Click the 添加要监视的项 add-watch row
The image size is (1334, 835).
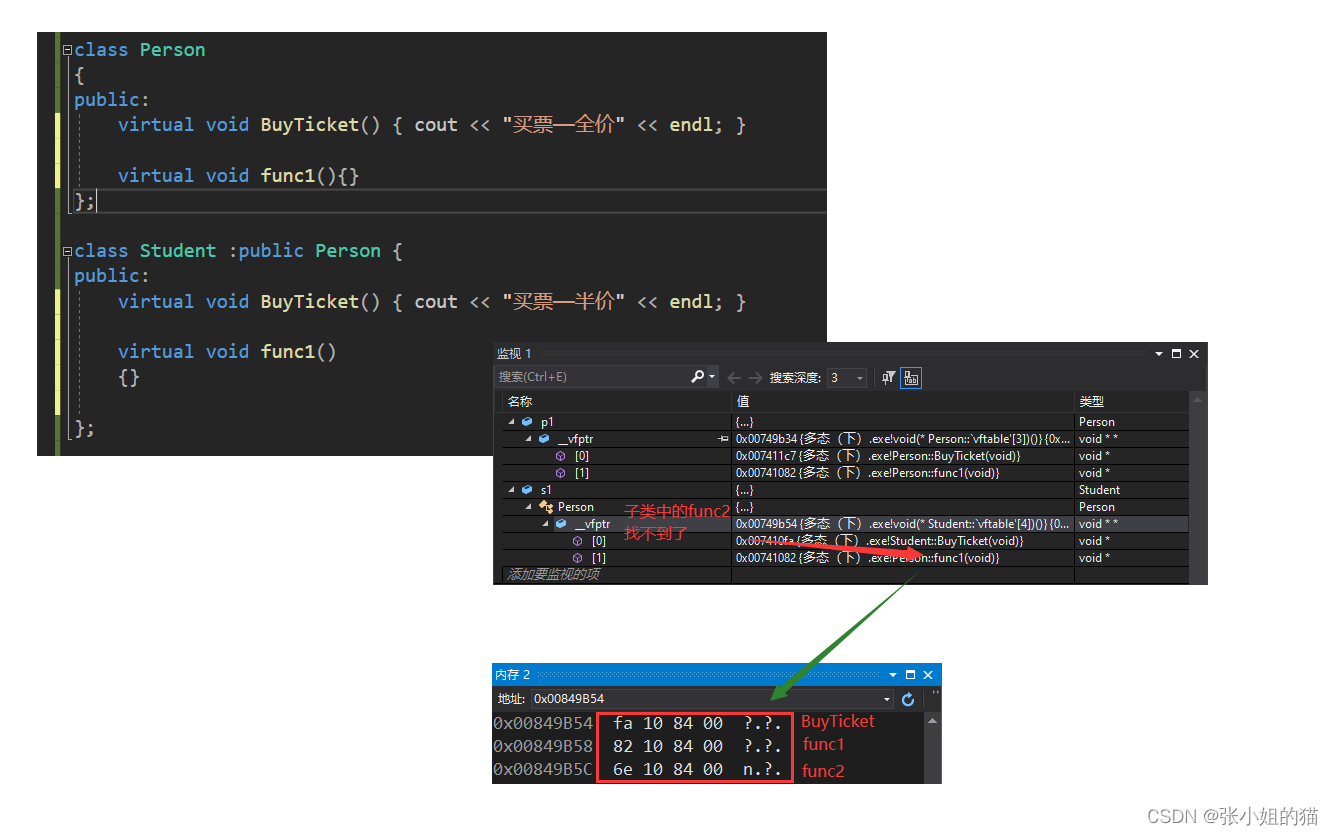click(553, 575)
